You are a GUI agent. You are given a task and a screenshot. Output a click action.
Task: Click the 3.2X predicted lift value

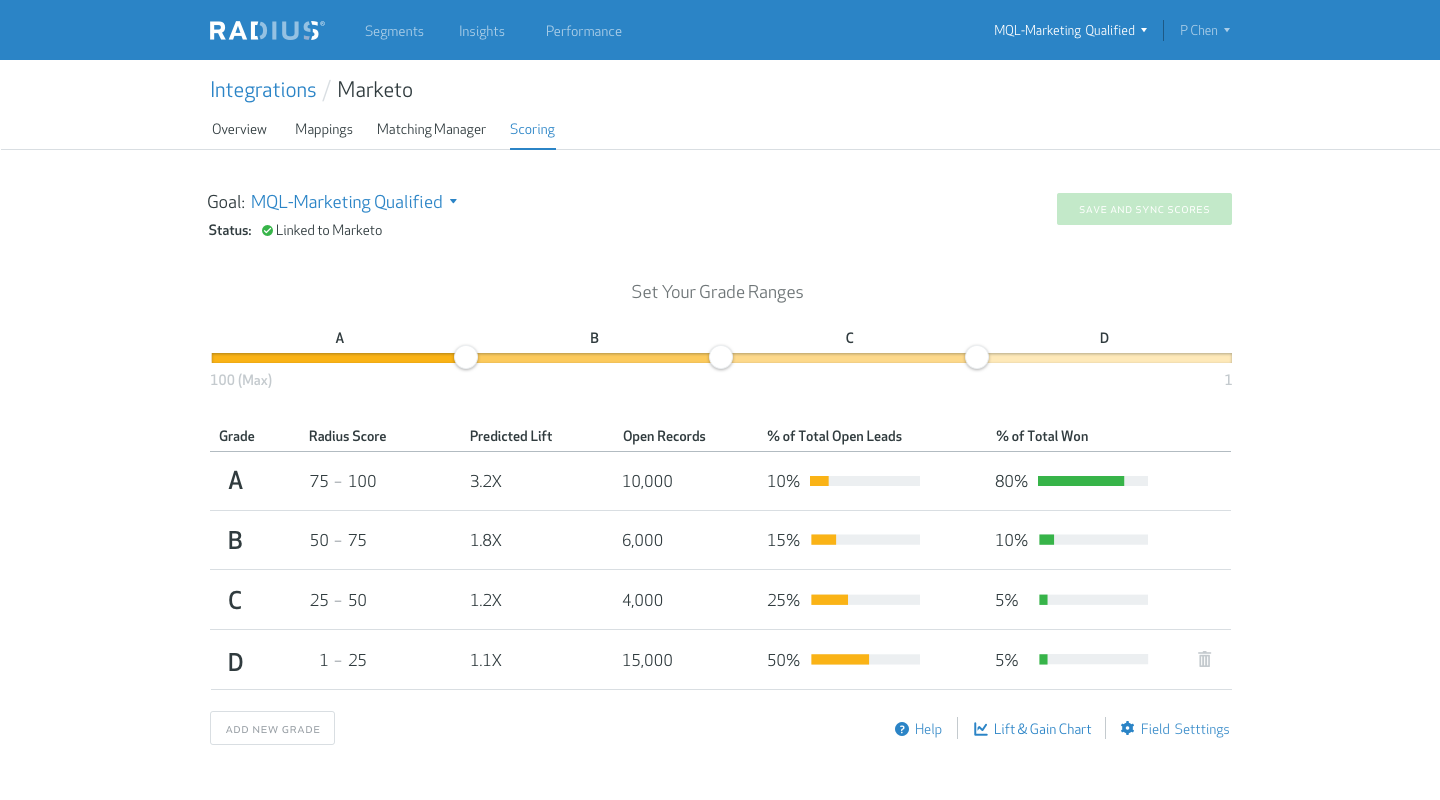coord(486,481)
